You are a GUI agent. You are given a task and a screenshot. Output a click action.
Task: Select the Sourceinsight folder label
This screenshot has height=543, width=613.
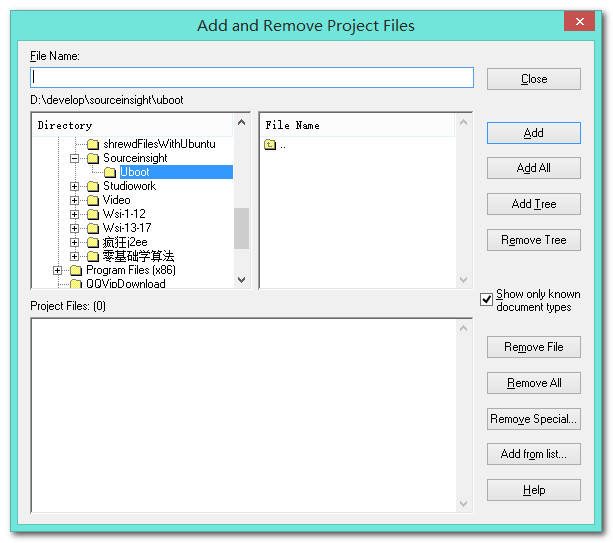click(135, 158)
